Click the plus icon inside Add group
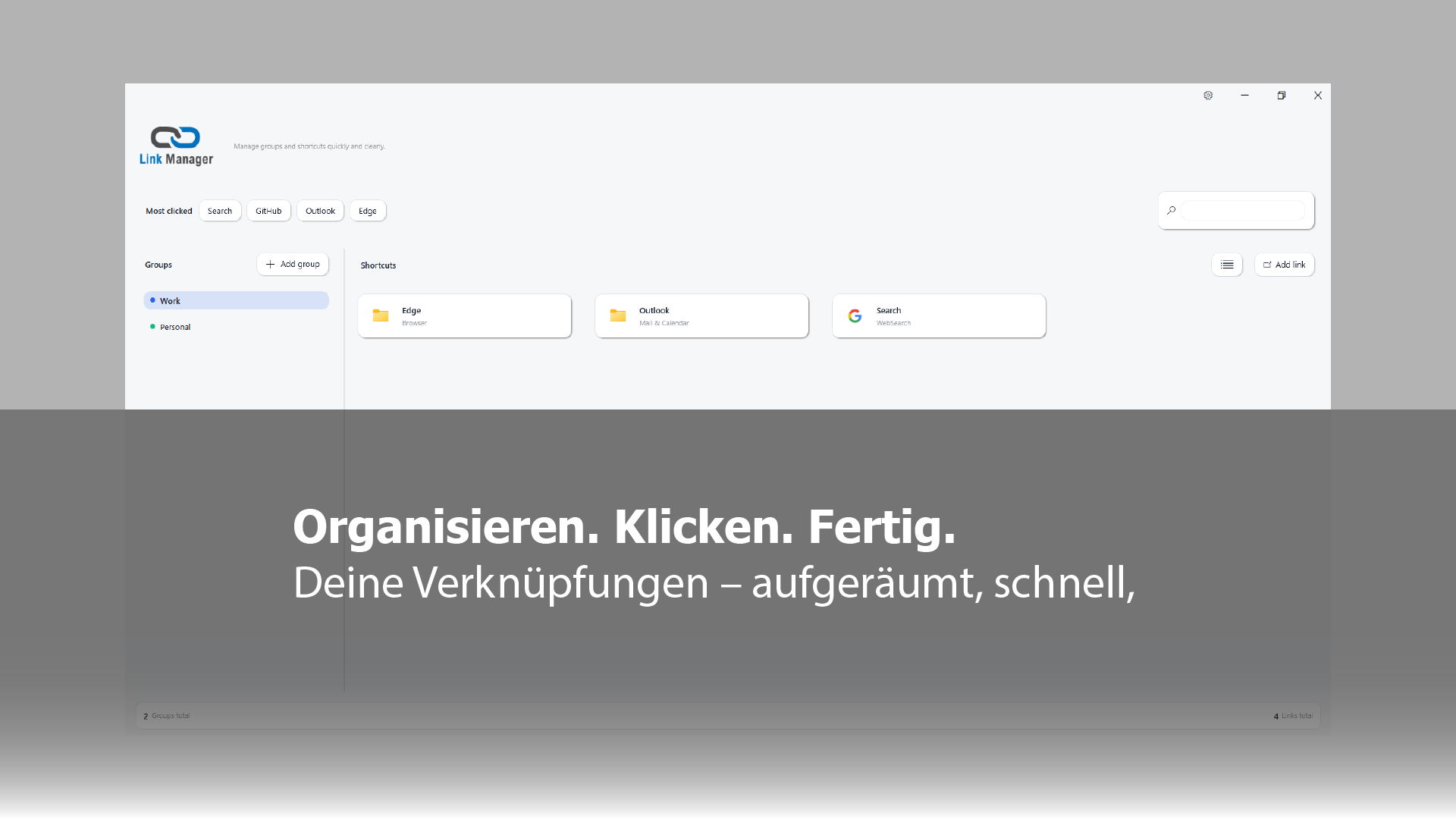This screenshot has width=1456, height=819. pos(271,264)
